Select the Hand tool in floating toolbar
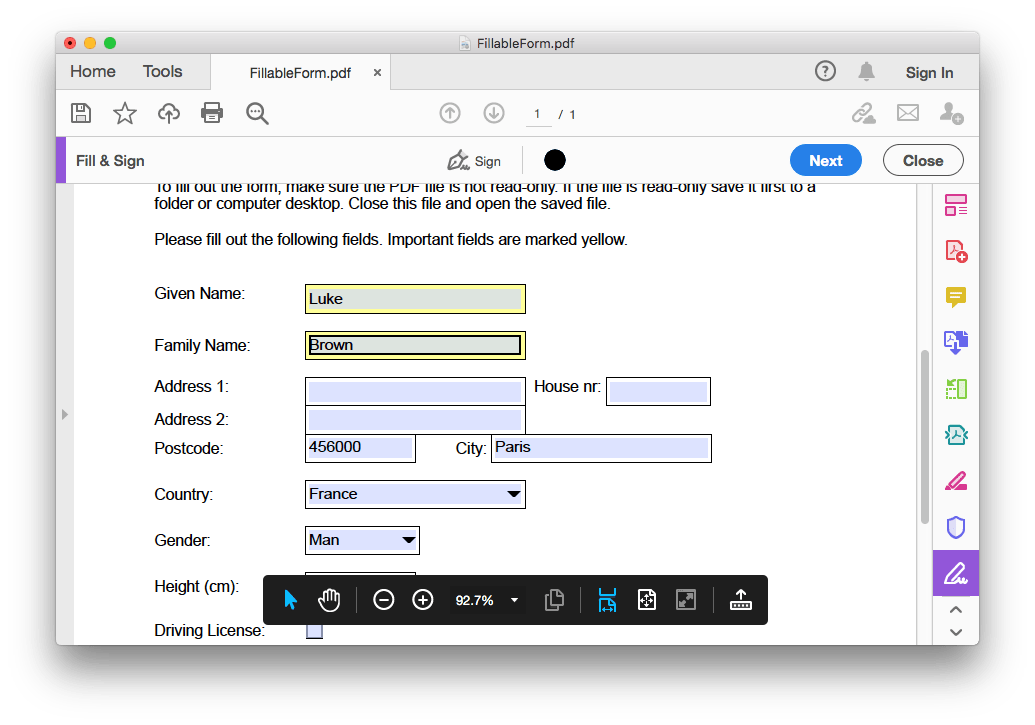The image size is (1035, 725). pos(328,599)
